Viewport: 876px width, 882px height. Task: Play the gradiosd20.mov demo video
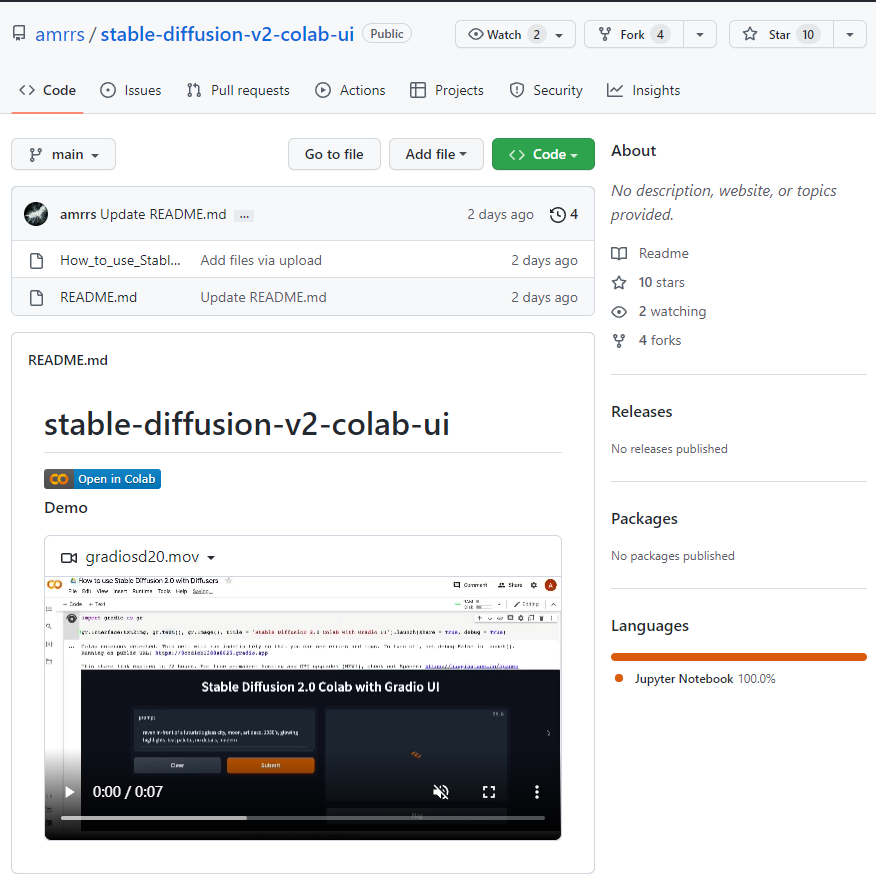68,791
